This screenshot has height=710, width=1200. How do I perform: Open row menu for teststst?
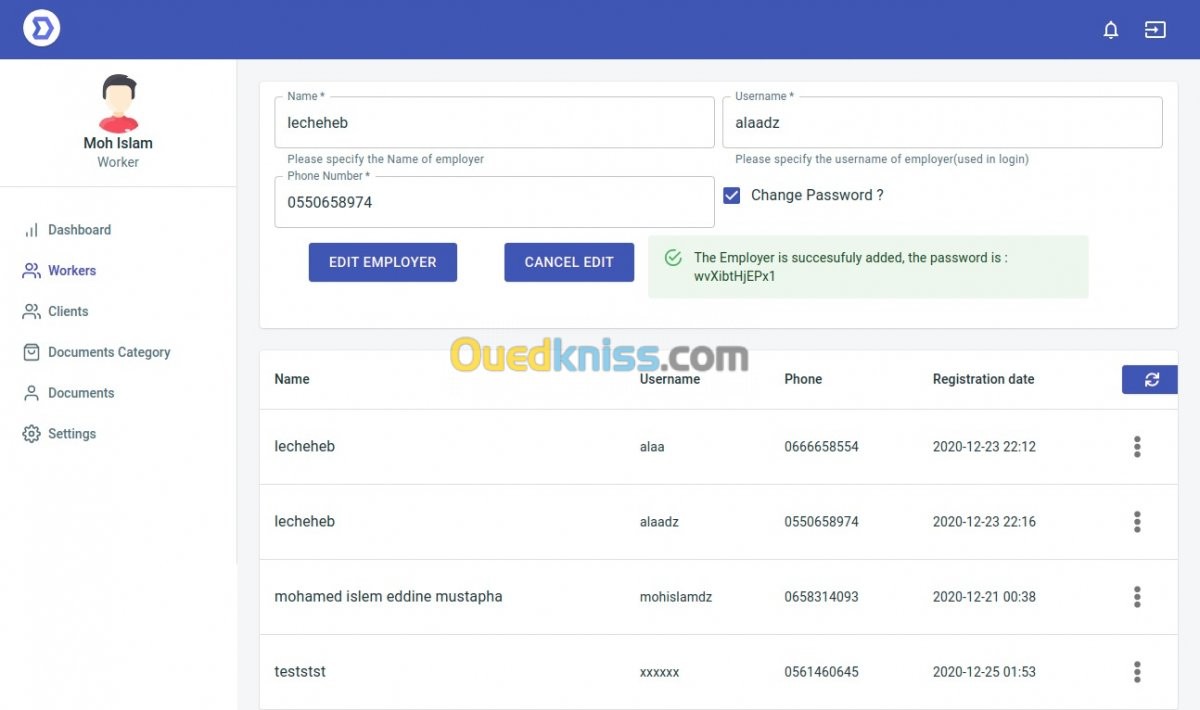[1137, 672]
